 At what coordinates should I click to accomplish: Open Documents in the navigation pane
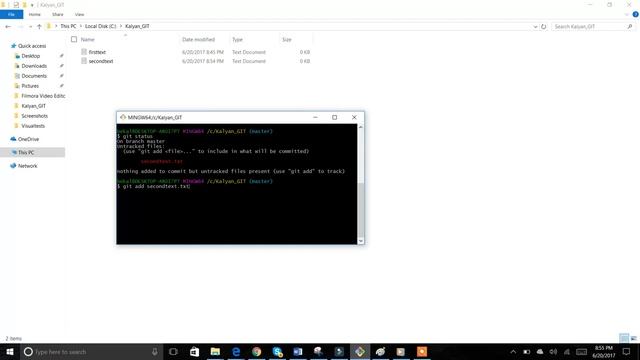tap(34, 76)
